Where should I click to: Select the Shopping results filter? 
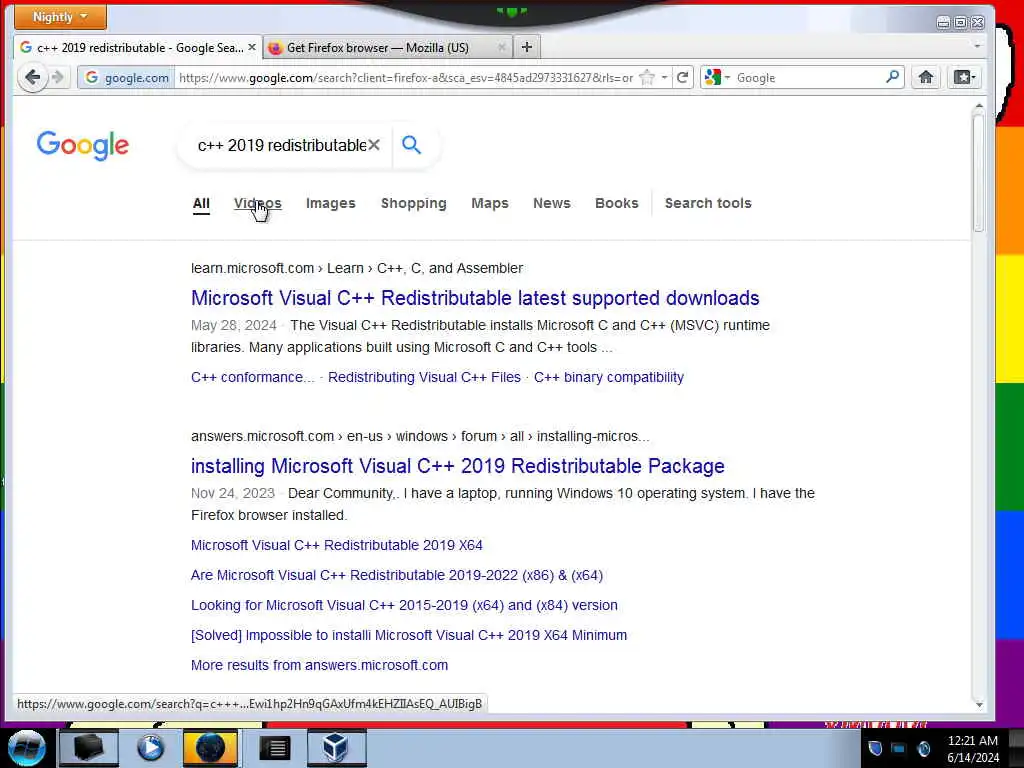click(x=413, y=203)
